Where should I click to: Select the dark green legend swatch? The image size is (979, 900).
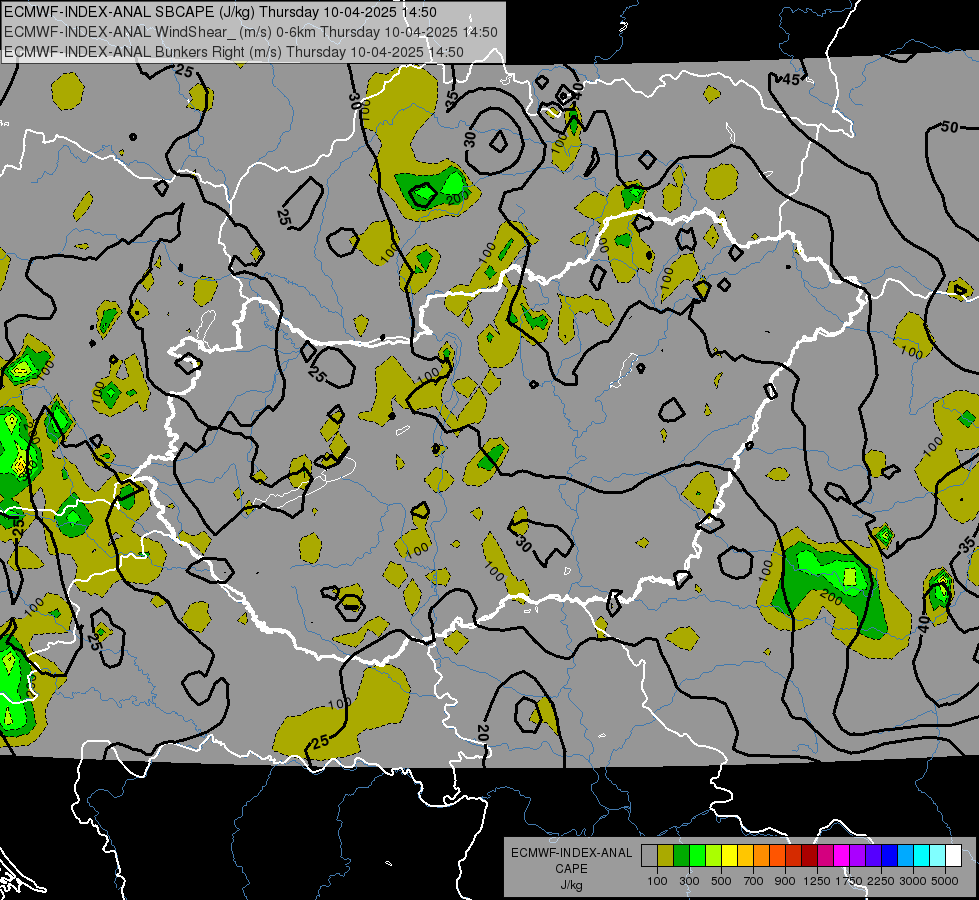pos(681,856)
